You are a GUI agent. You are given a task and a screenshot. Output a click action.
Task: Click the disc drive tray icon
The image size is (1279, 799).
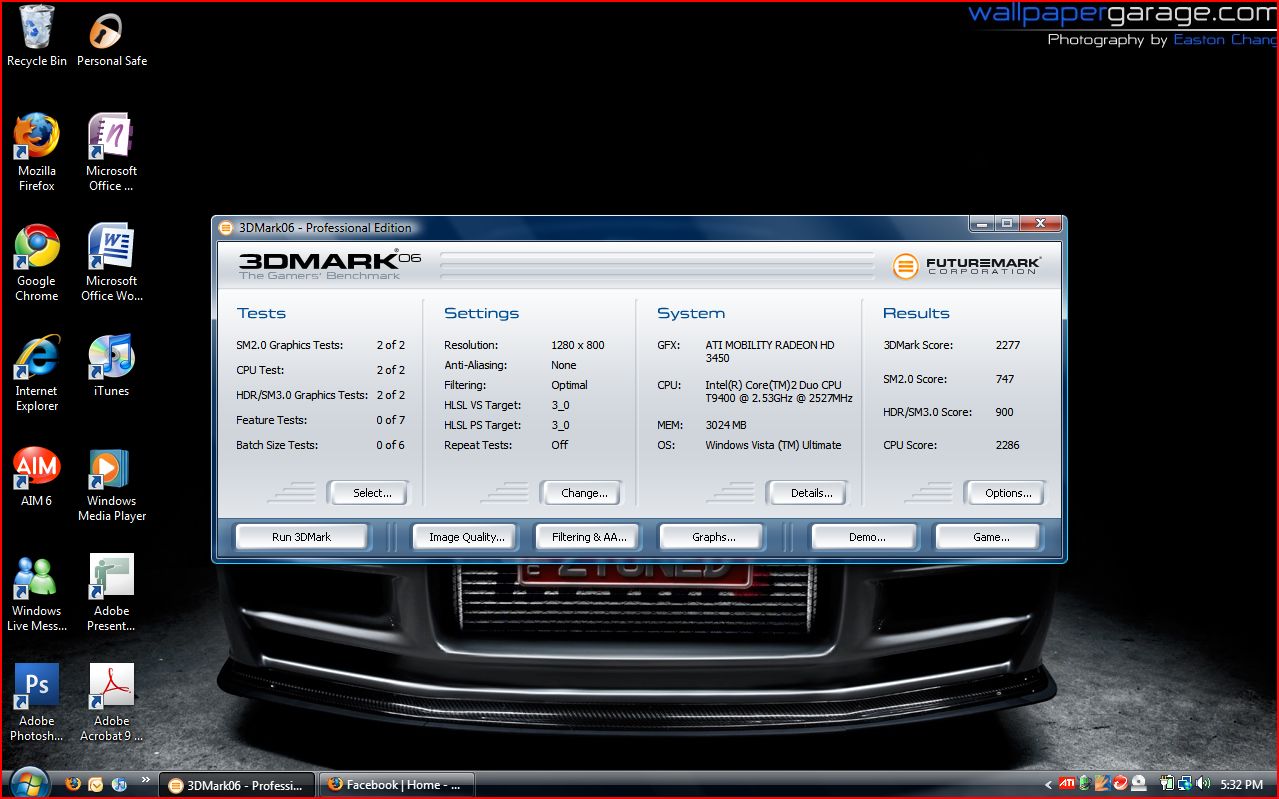coord(1138,784)
